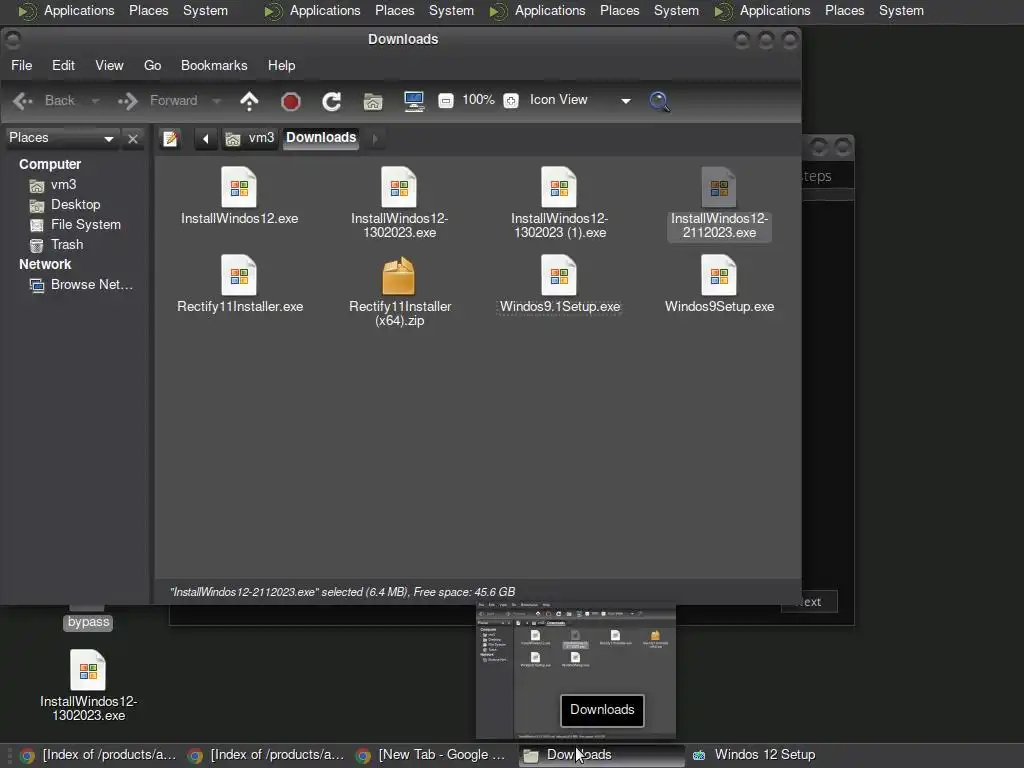Open the Help menu
Image resolution: width=1024 pixels, height=768 pixels.
point(281,65)
